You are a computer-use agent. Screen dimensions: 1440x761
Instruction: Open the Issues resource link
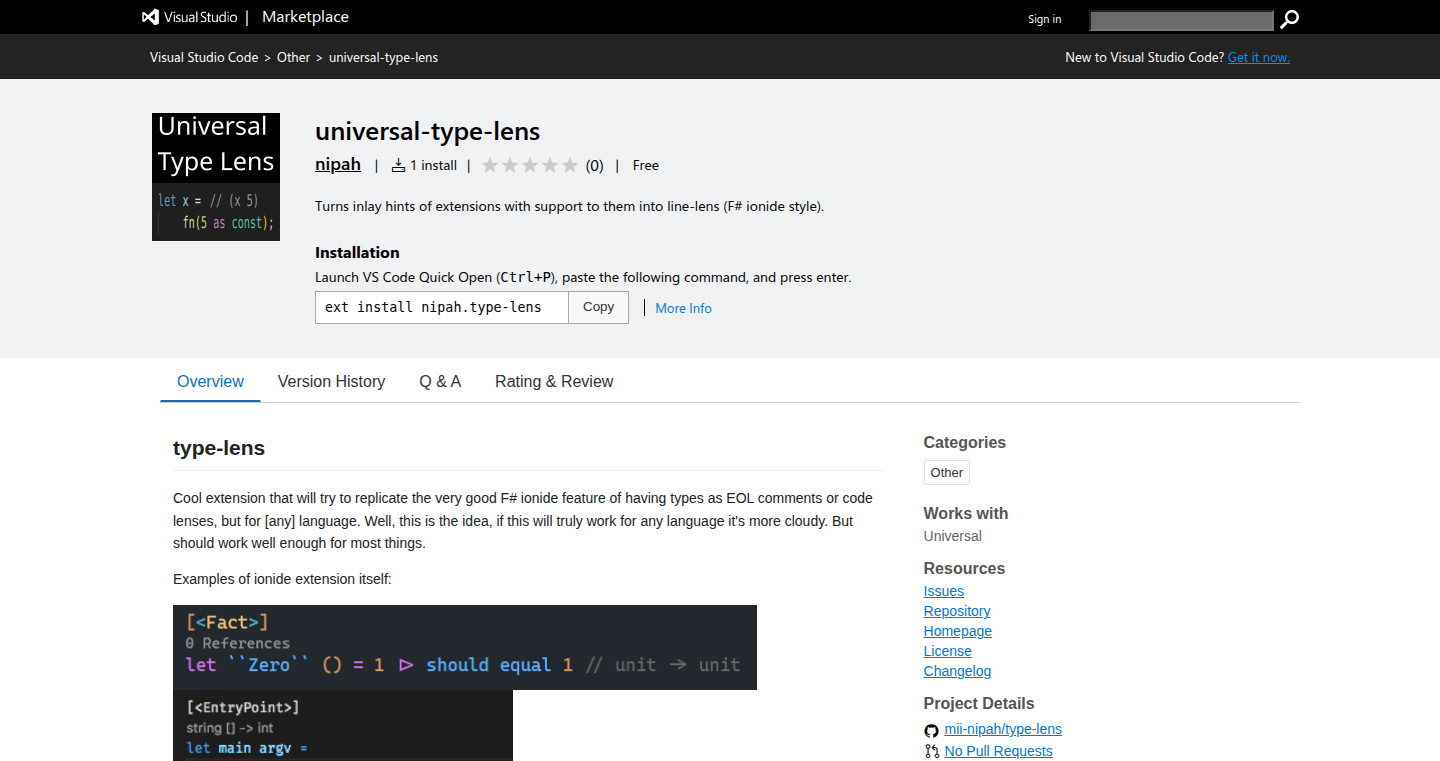point(944,591)
